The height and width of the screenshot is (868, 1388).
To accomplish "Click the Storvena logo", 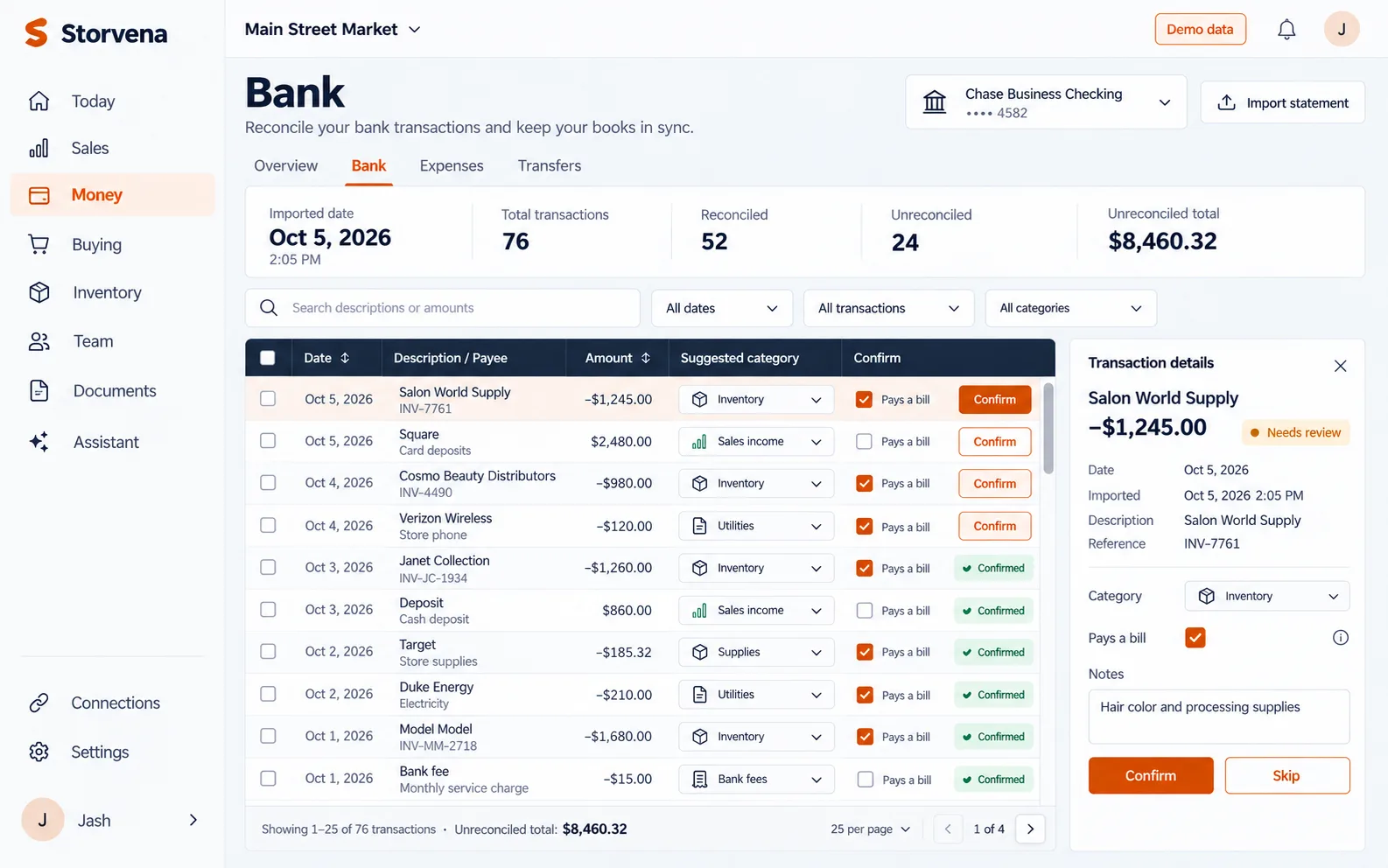I will click(96, 33).
